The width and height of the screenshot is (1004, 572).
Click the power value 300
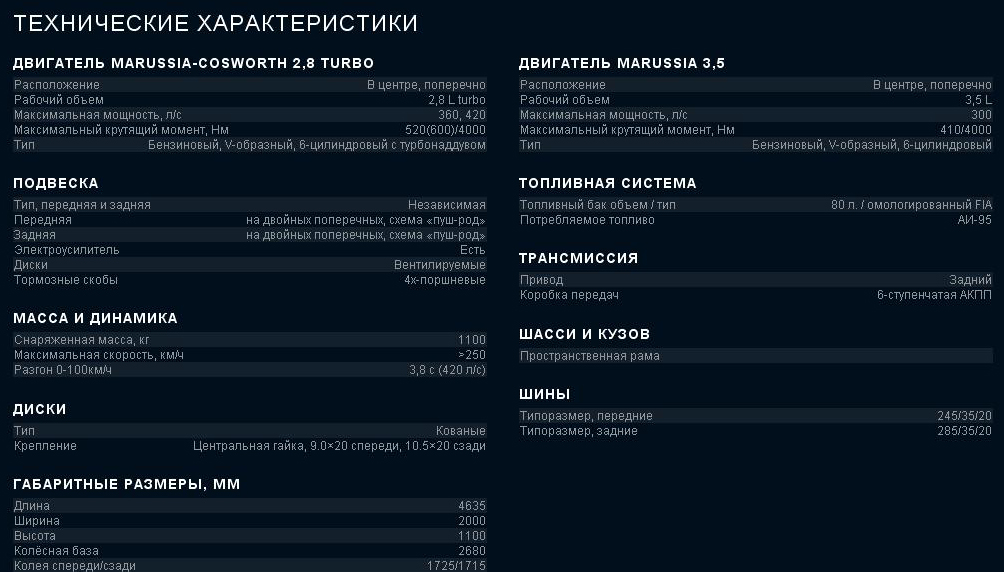tap(981, 115)
